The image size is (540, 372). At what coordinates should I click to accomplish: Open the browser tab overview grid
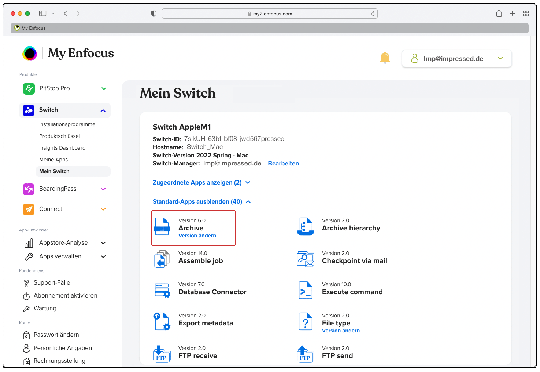[526, 13]
